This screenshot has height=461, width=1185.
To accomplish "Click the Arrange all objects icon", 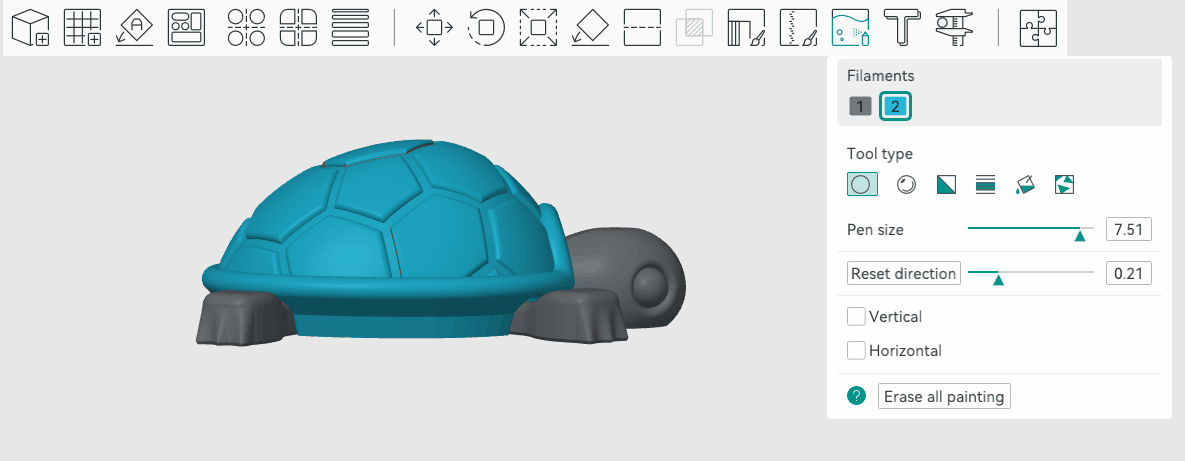I will pyautogui.click(x=186, y=28).
